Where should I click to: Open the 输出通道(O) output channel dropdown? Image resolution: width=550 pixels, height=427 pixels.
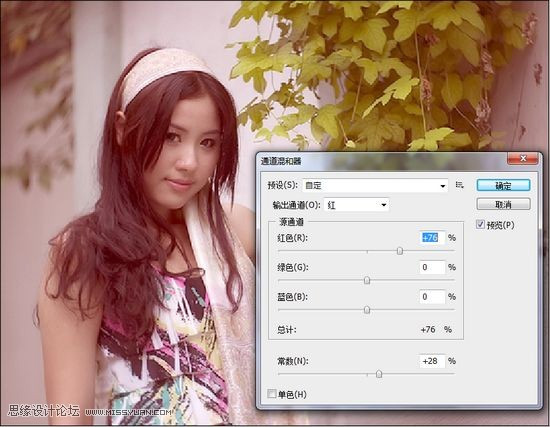(x=356, y=205)
